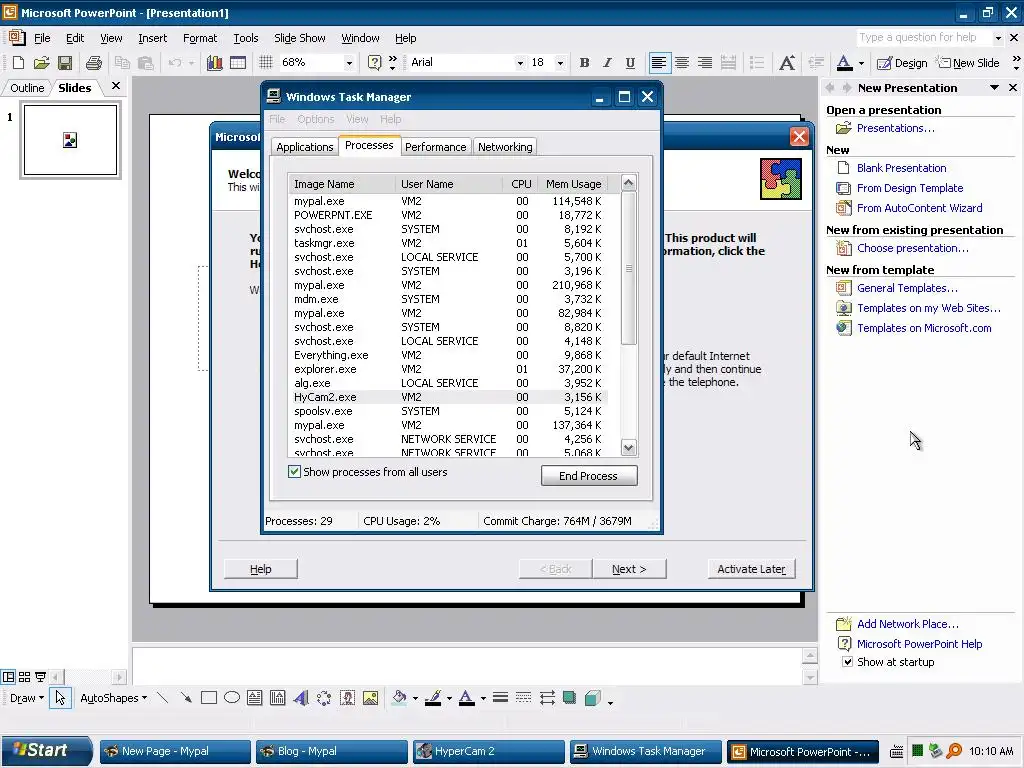Image resolution: width=1024 pixels, height=768 pixels.
Task: Click the Activate Later button
Action: [x=752, y=569]
